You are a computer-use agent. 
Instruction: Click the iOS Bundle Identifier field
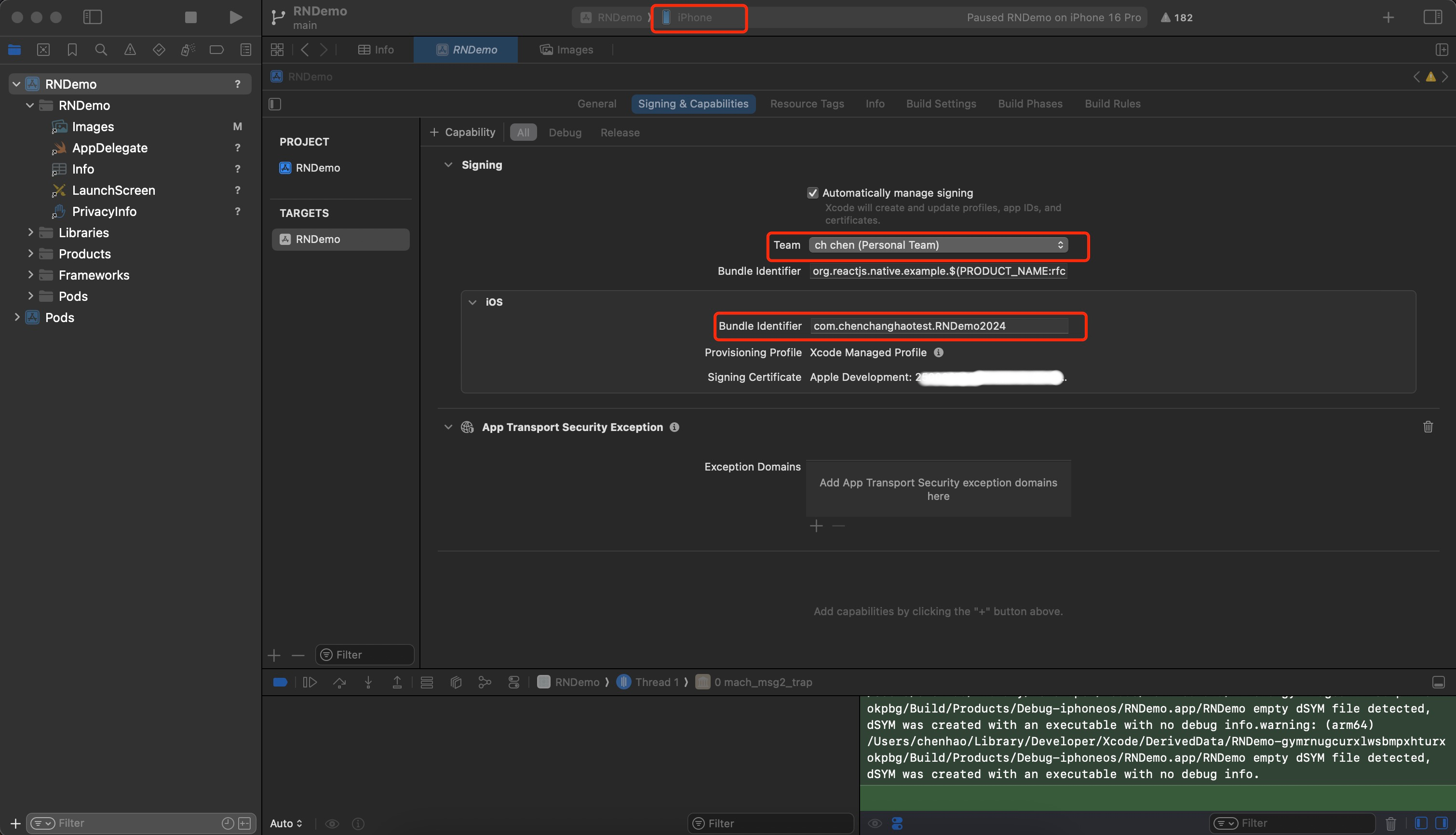[x=938, y=326]
